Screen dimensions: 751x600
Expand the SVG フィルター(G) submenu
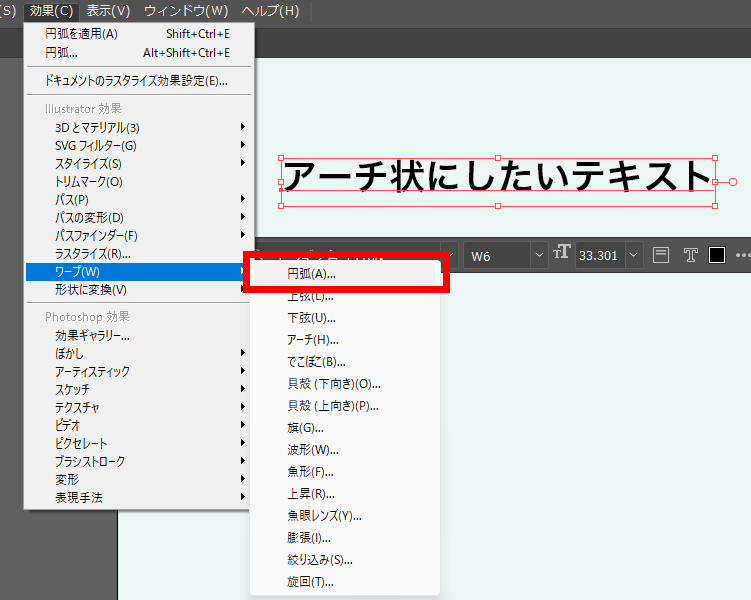click(138, 146)
